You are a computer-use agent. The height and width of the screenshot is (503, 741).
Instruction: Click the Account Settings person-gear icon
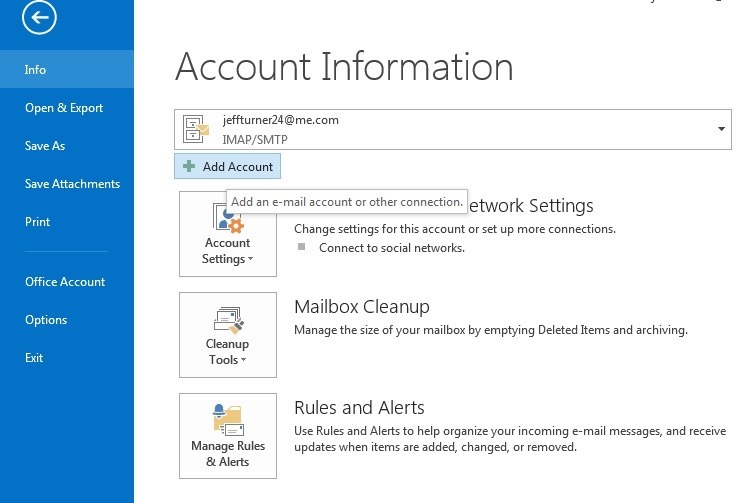(228, 217)
